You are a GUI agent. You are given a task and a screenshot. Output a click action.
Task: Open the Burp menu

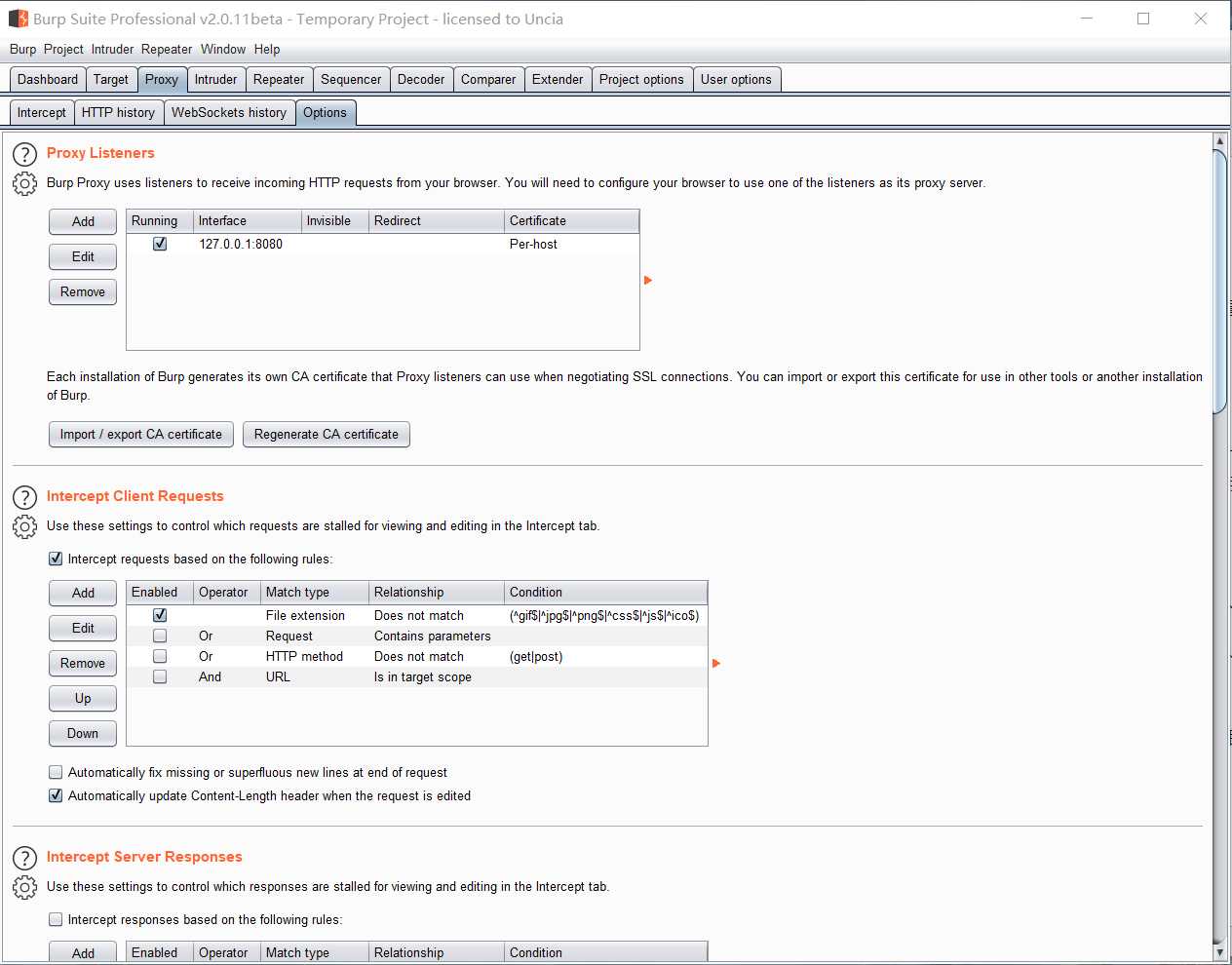pos(22,49)
